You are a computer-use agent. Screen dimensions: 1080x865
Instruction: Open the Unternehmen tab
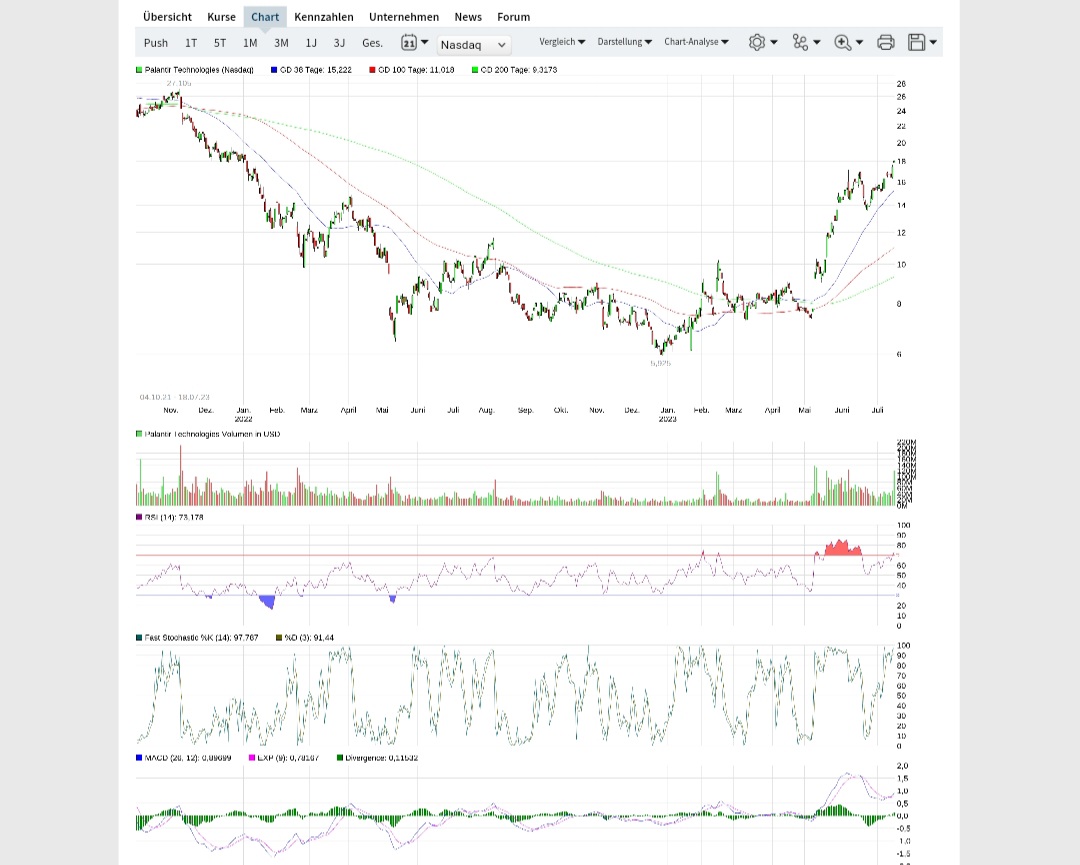404,17
